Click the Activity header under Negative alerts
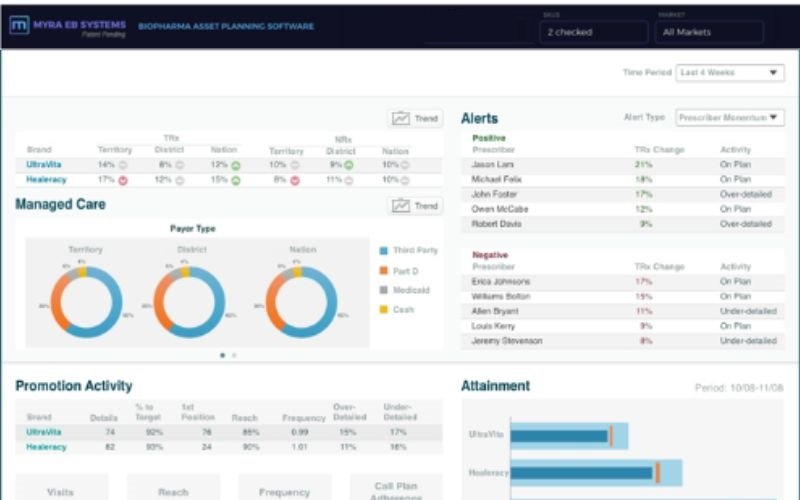The height and width of the screenshot is (500, 800). (x=735, y=267)
